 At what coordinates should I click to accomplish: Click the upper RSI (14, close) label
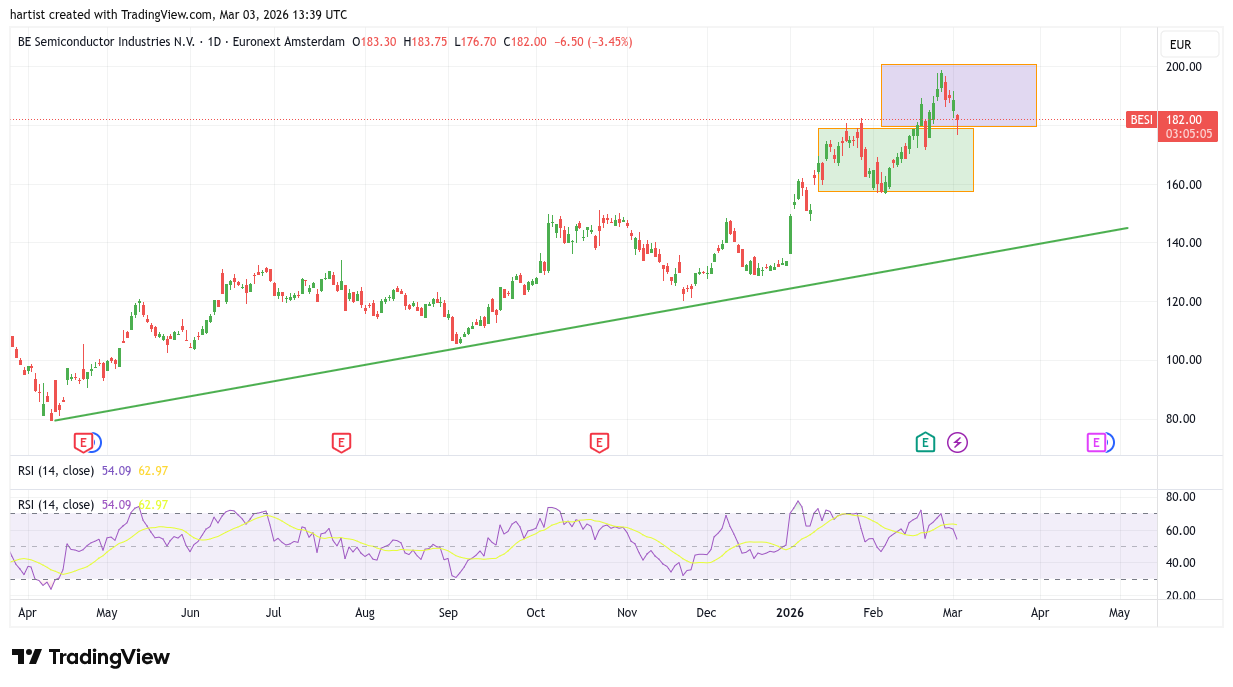tap(56, 470)
